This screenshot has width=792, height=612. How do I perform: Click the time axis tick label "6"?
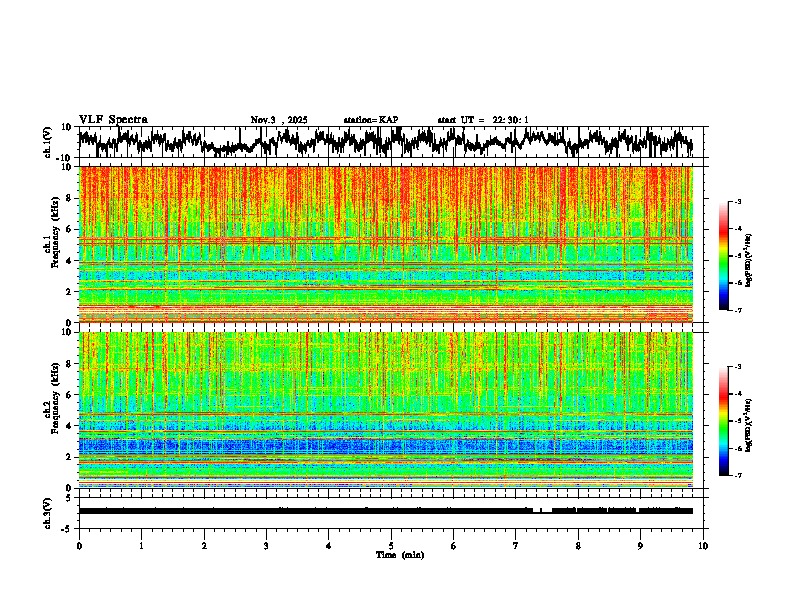click(454, 546)
